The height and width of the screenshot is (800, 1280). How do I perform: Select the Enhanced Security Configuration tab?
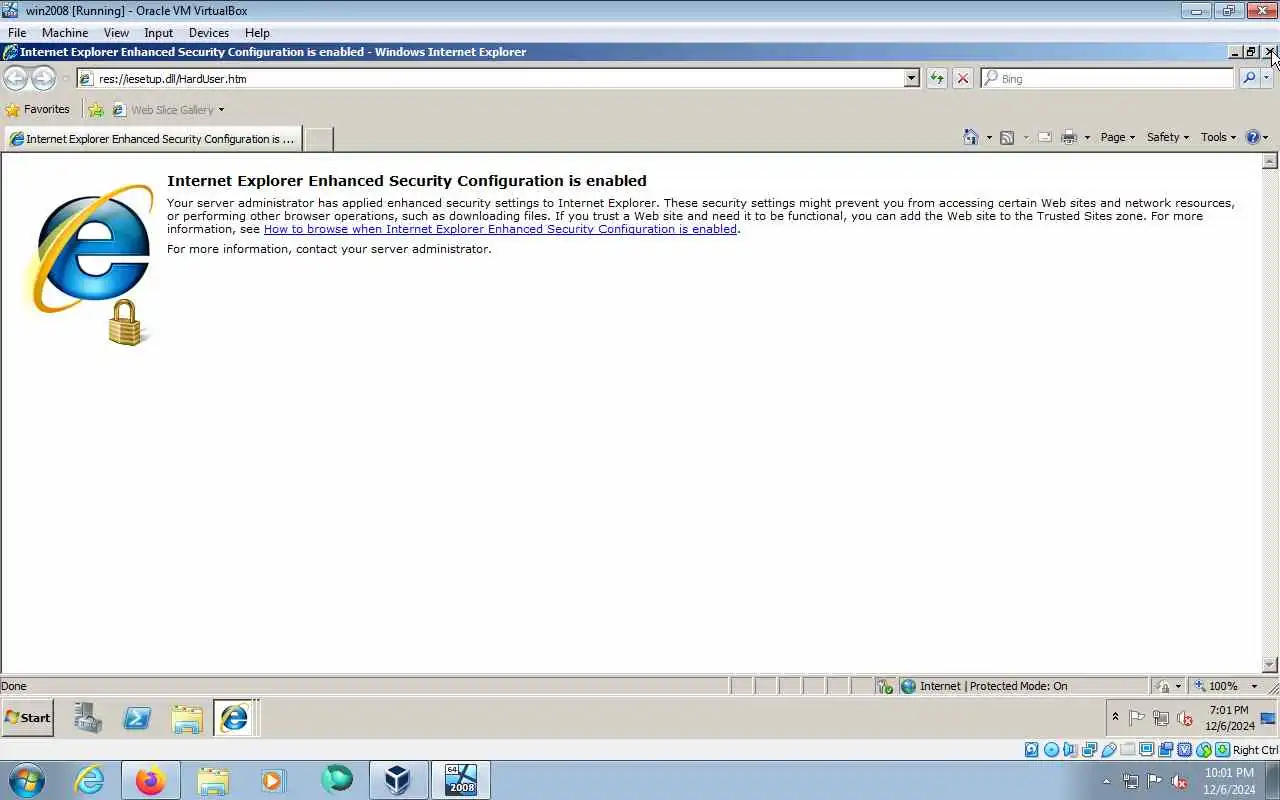click(x=153, y=139)
